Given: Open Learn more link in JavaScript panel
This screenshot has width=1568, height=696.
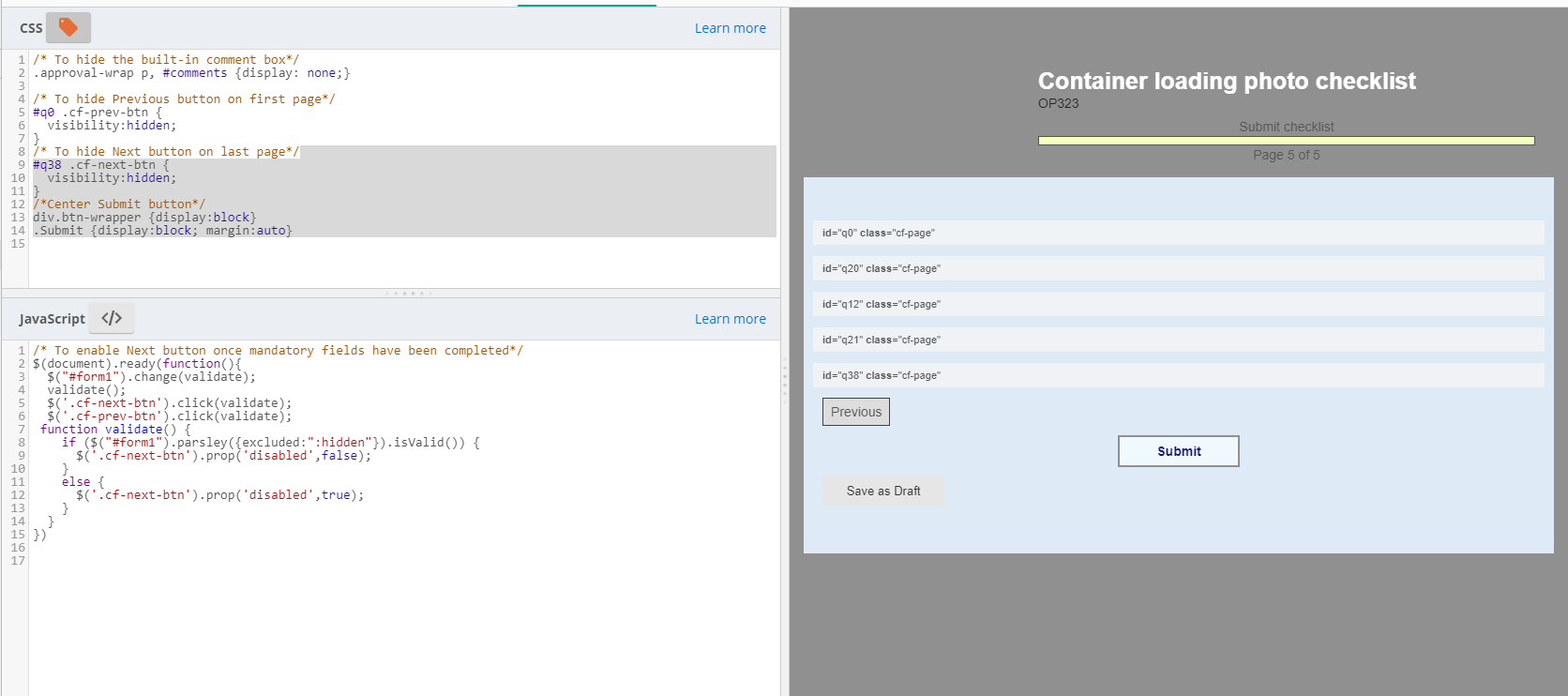Looking at the screenshot, I should [x=730, y=319].
